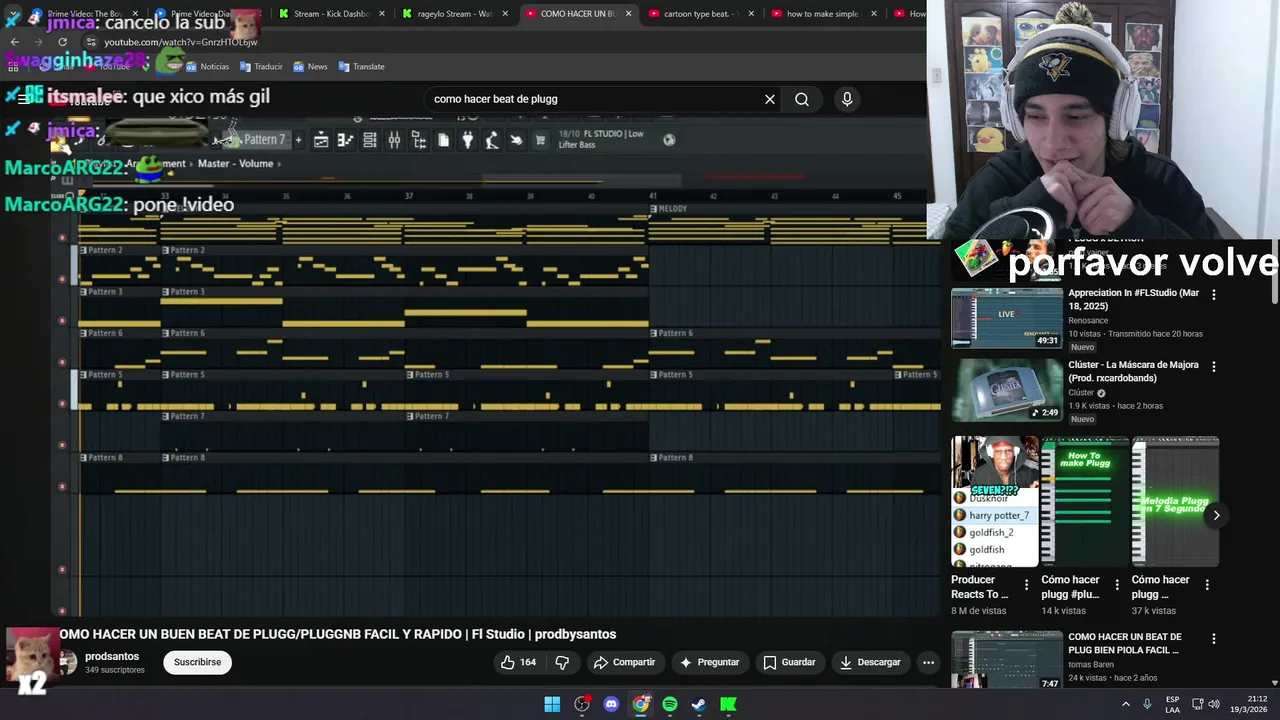Open Clúster La Máscara de Majora thumbnail
Viewport: 1280px width, 720px height.
[1006, 390]
